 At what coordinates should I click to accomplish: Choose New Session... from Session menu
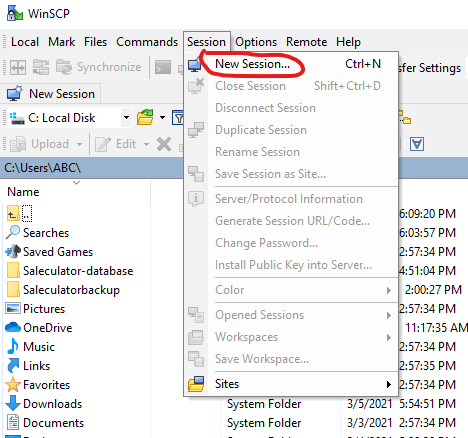tap(291, 64)
